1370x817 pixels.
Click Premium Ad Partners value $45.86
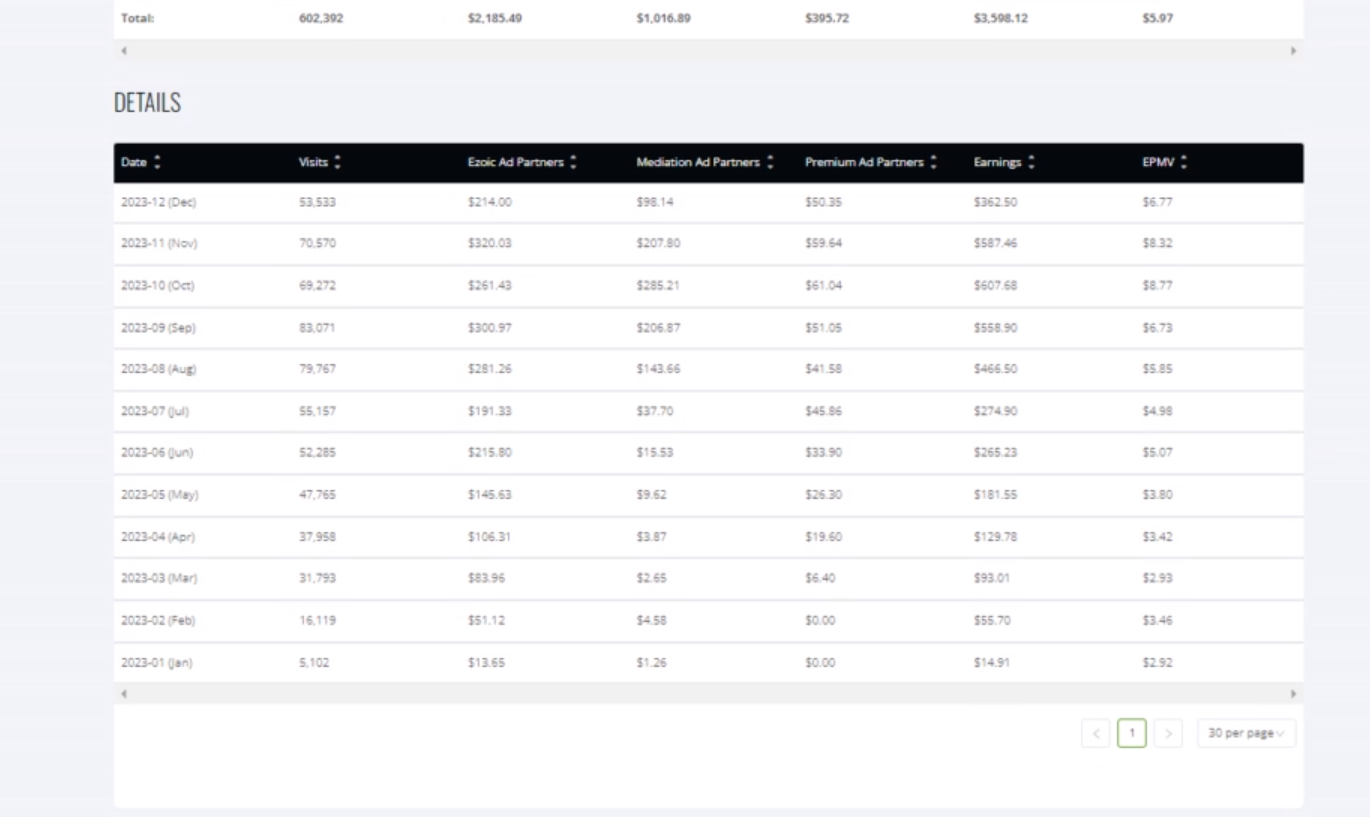823,411
